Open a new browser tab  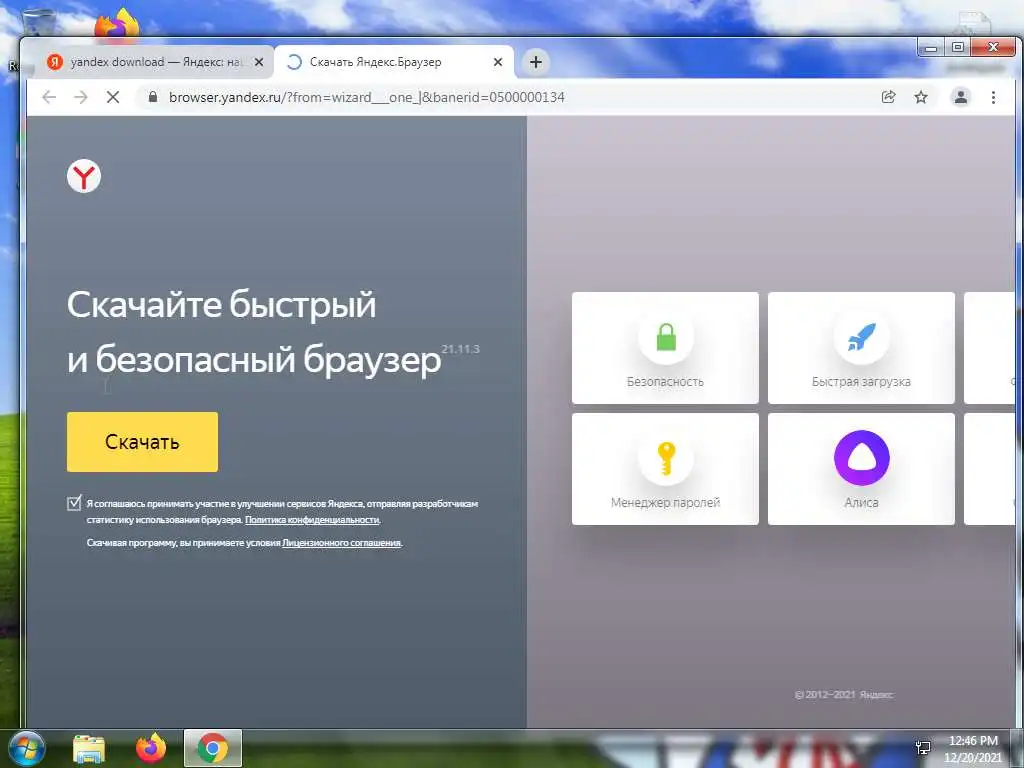coord(536,62)
